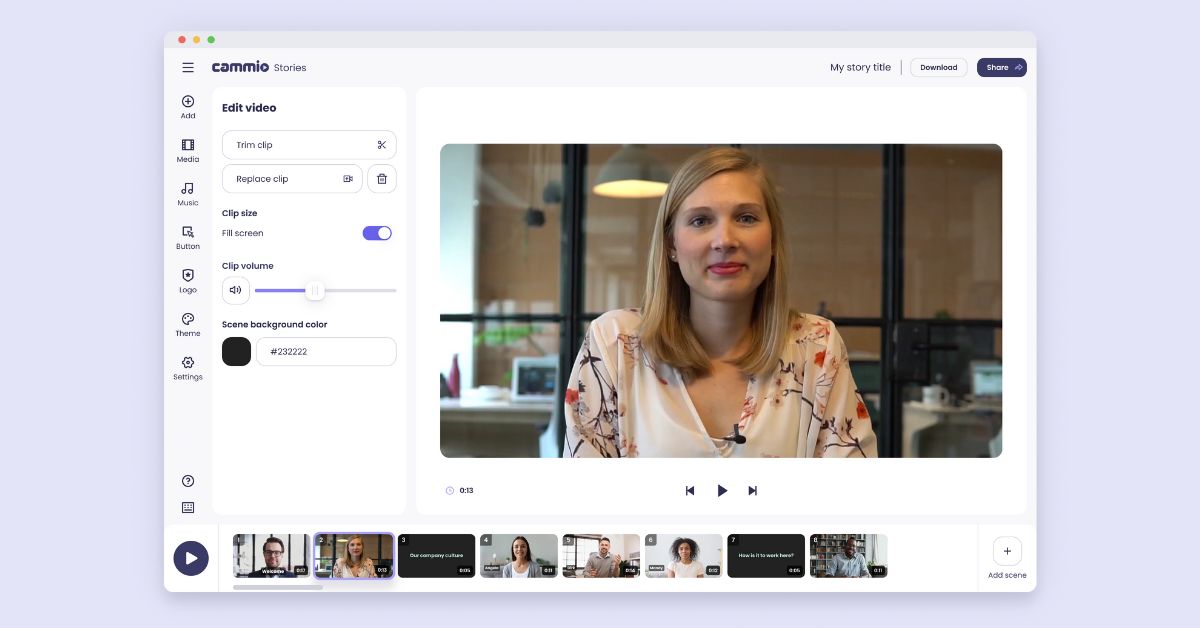Delete the clip with the trash icon
This screenshot has width=1200, height=628.
pos(382,178)
